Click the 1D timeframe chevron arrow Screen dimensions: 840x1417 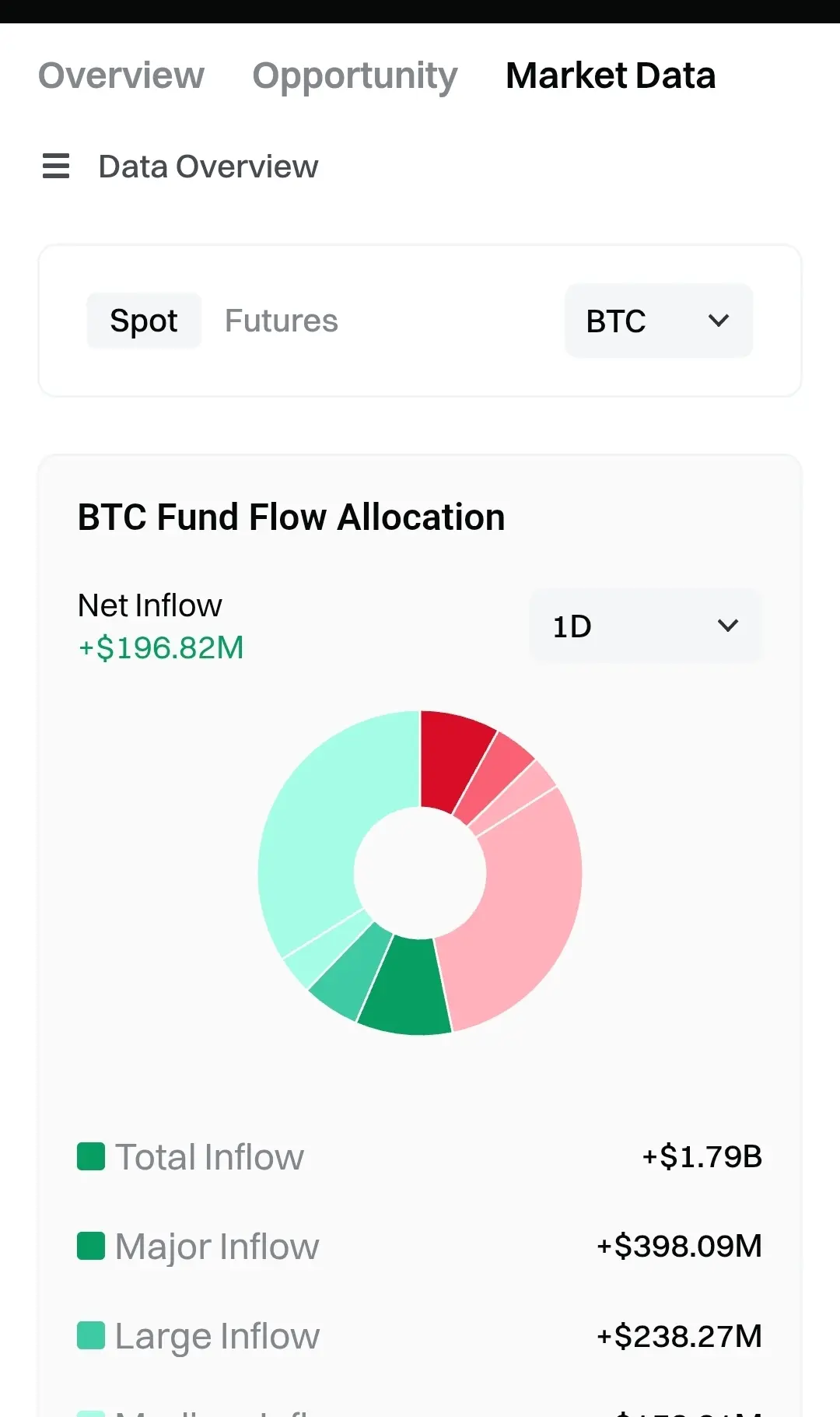click(x=728, y=626)
